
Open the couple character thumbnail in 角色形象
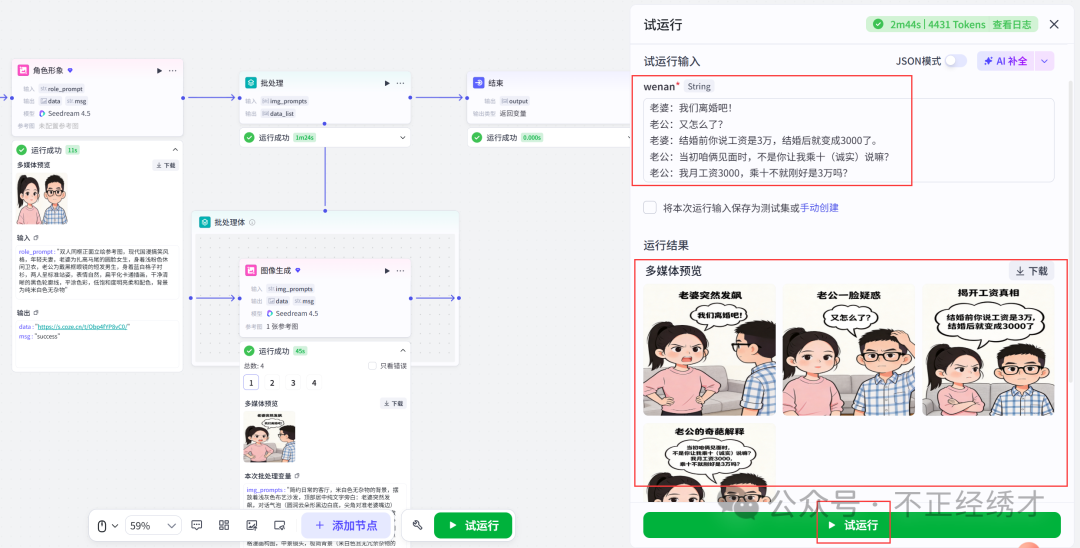coord(43,199)
